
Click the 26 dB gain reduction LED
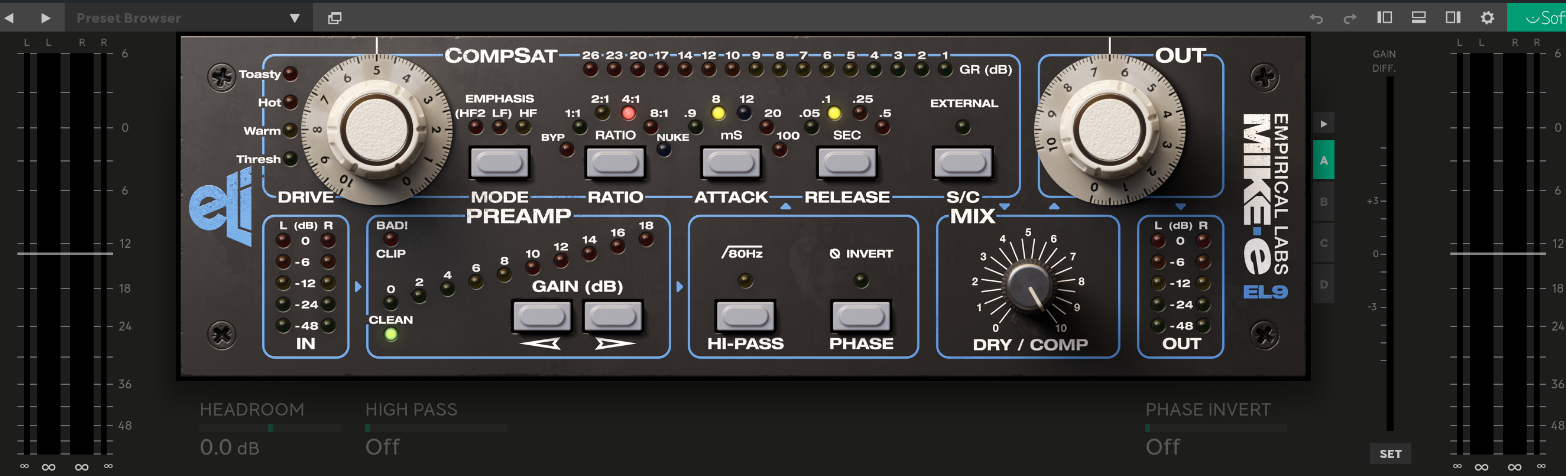pyautogui.click(x=590, y=69)
